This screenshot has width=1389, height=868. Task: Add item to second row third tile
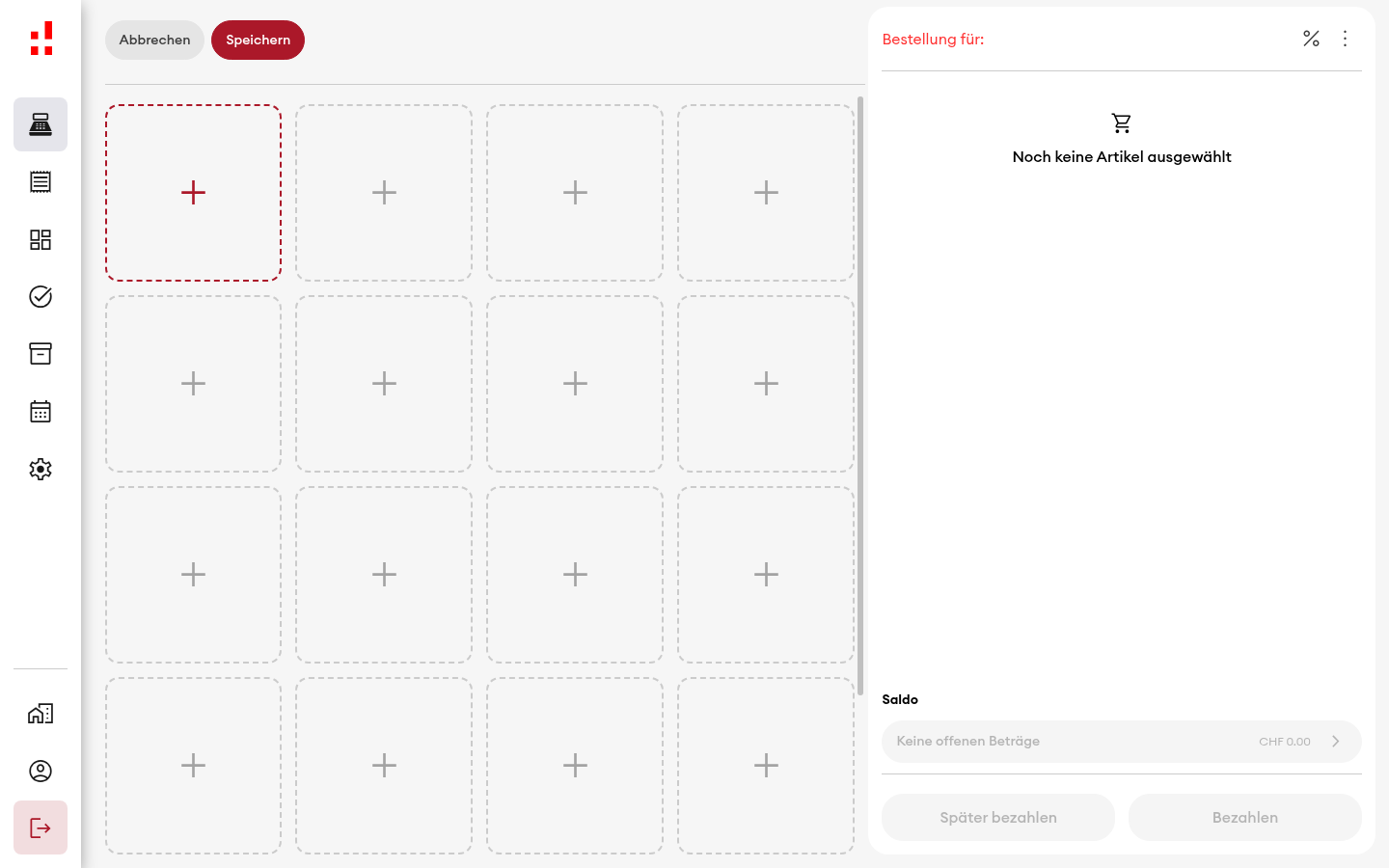[x=575, y=384]
